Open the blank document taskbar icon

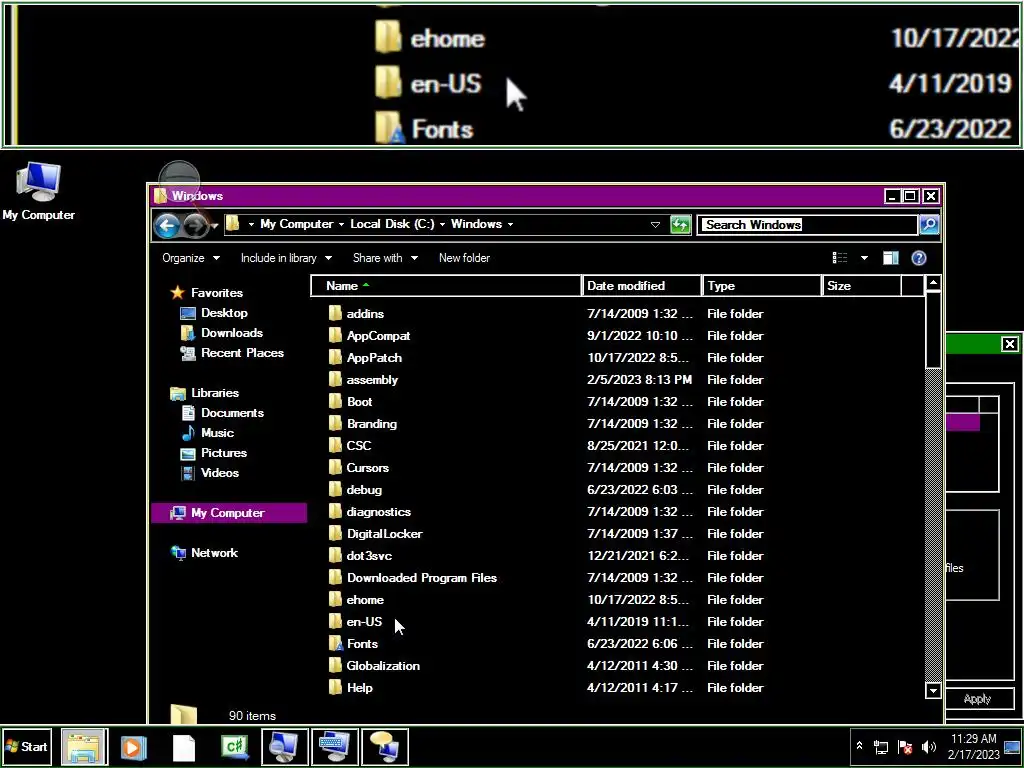(x=184, y=748)
